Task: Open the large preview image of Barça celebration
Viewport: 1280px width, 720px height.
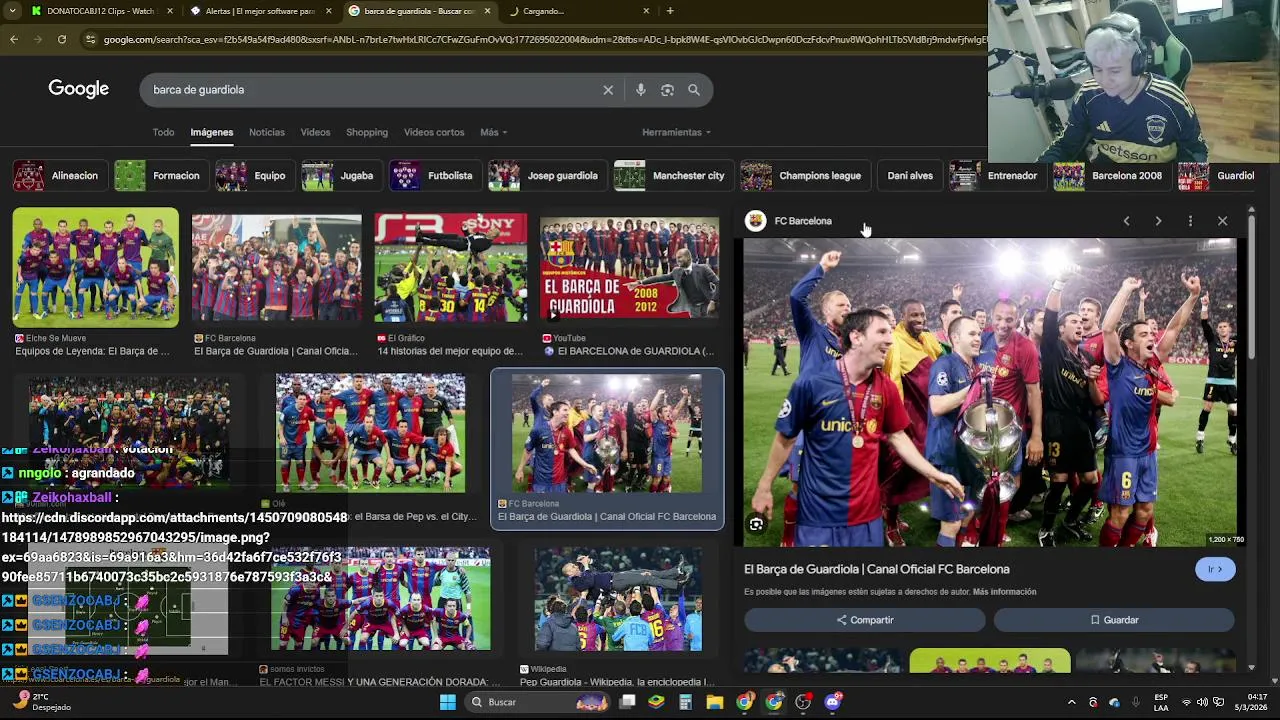Action: click(990, 392)
